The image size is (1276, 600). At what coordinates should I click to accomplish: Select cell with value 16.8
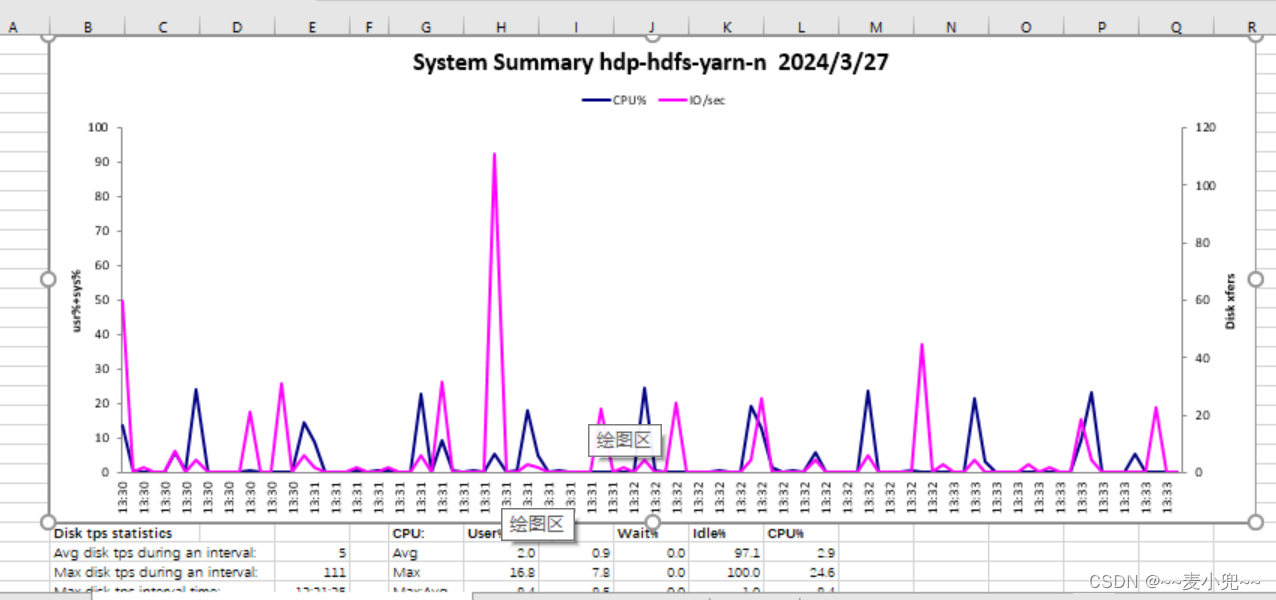tap(501, 573)
